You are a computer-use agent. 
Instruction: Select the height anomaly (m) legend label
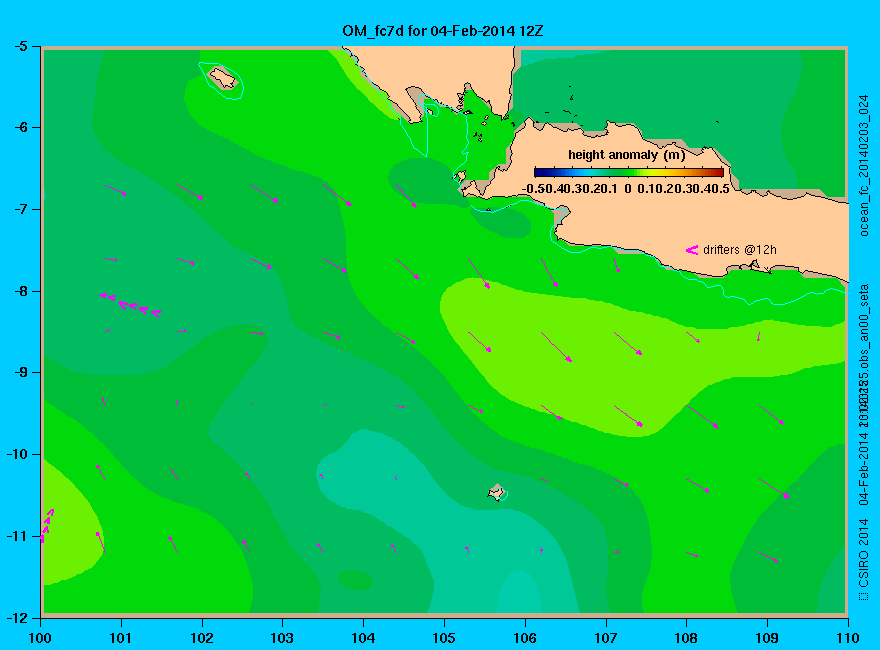coord(626,154)
